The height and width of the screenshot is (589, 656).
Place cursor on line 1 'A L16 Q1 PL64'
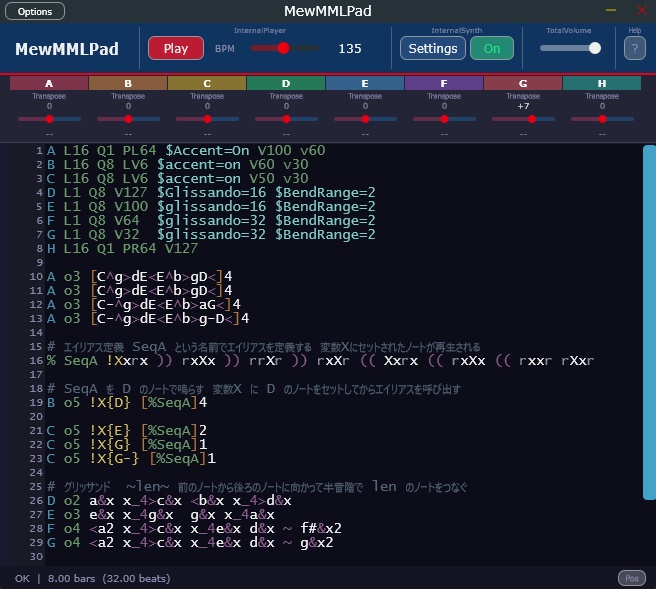[x=101, y=151]
